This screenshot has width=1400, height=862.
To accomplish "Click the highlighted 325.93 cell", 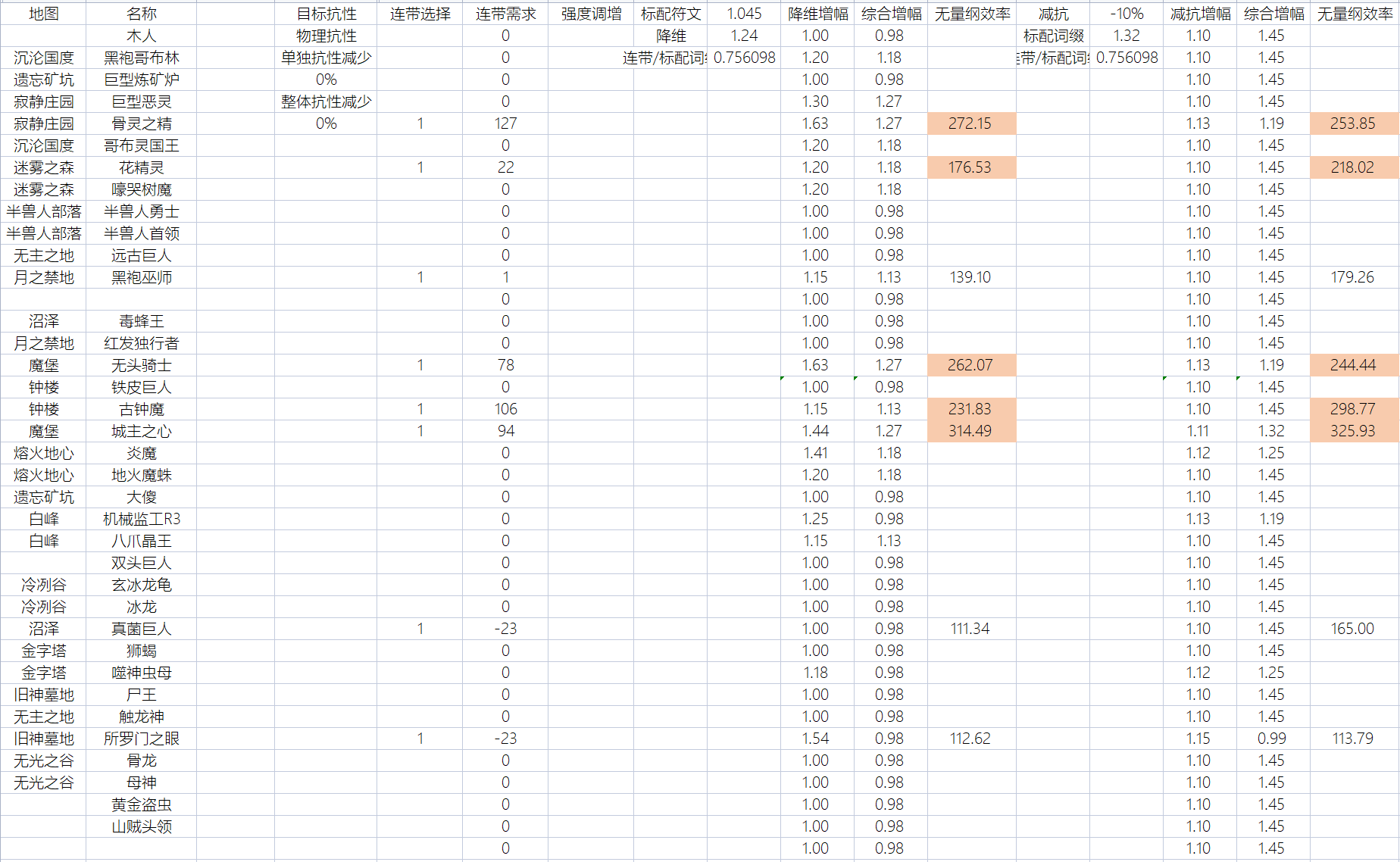I will 1355,431.
